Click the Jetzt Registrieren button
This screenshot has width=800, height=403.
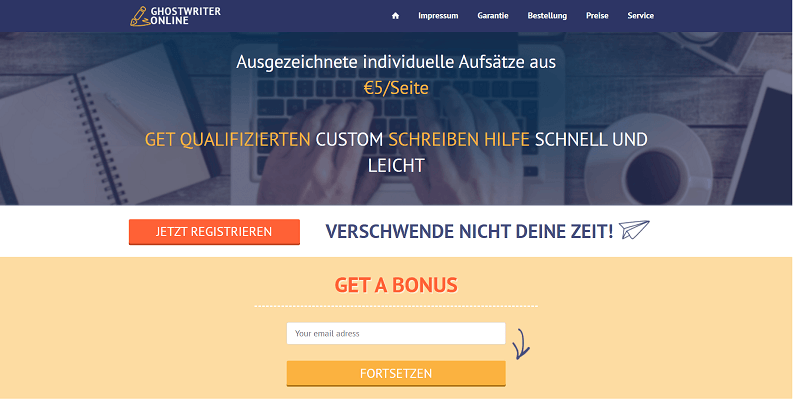[x=214, y=232]
